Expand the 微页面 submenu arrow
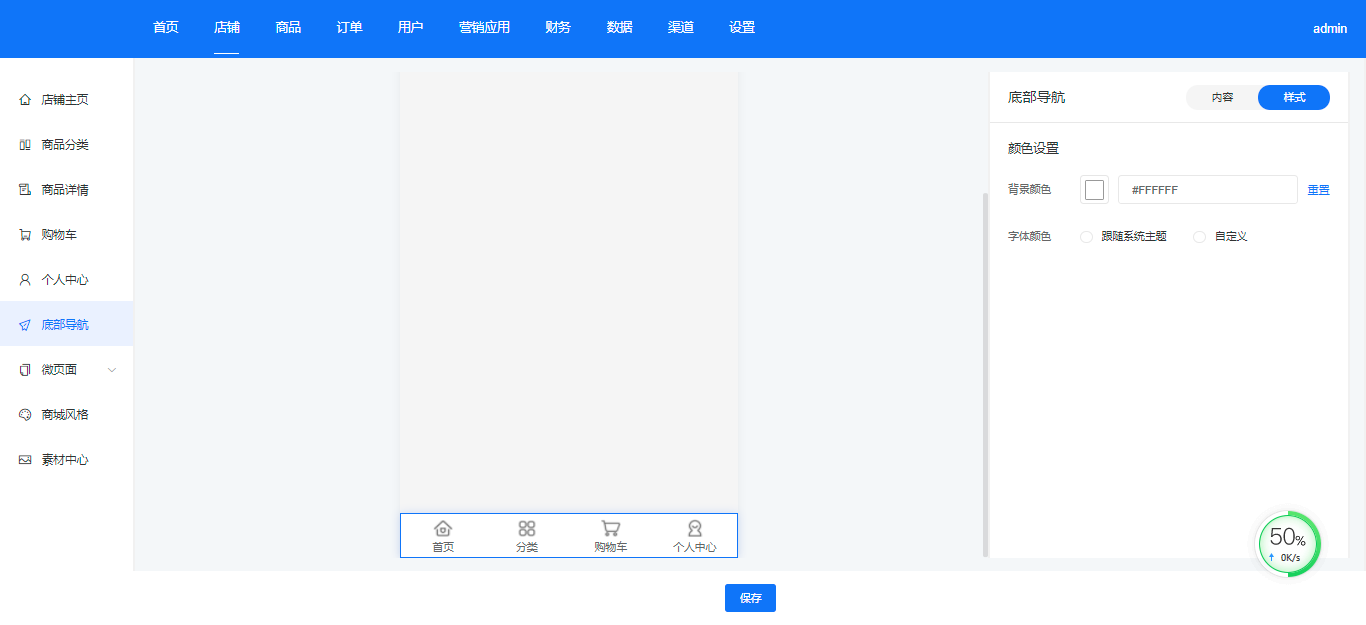Image resolution: width=1366 pixels, height=625 pixels. (112, 370)
